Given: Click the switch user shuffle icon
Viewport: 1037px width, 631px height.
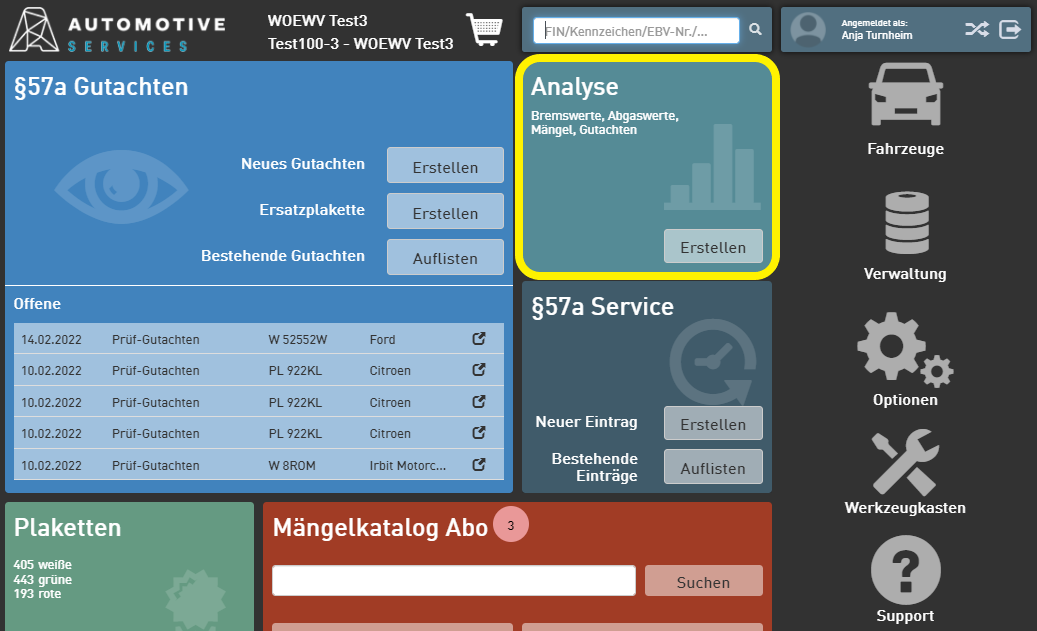Looking at the screenshot, I should tap(977, 29).
